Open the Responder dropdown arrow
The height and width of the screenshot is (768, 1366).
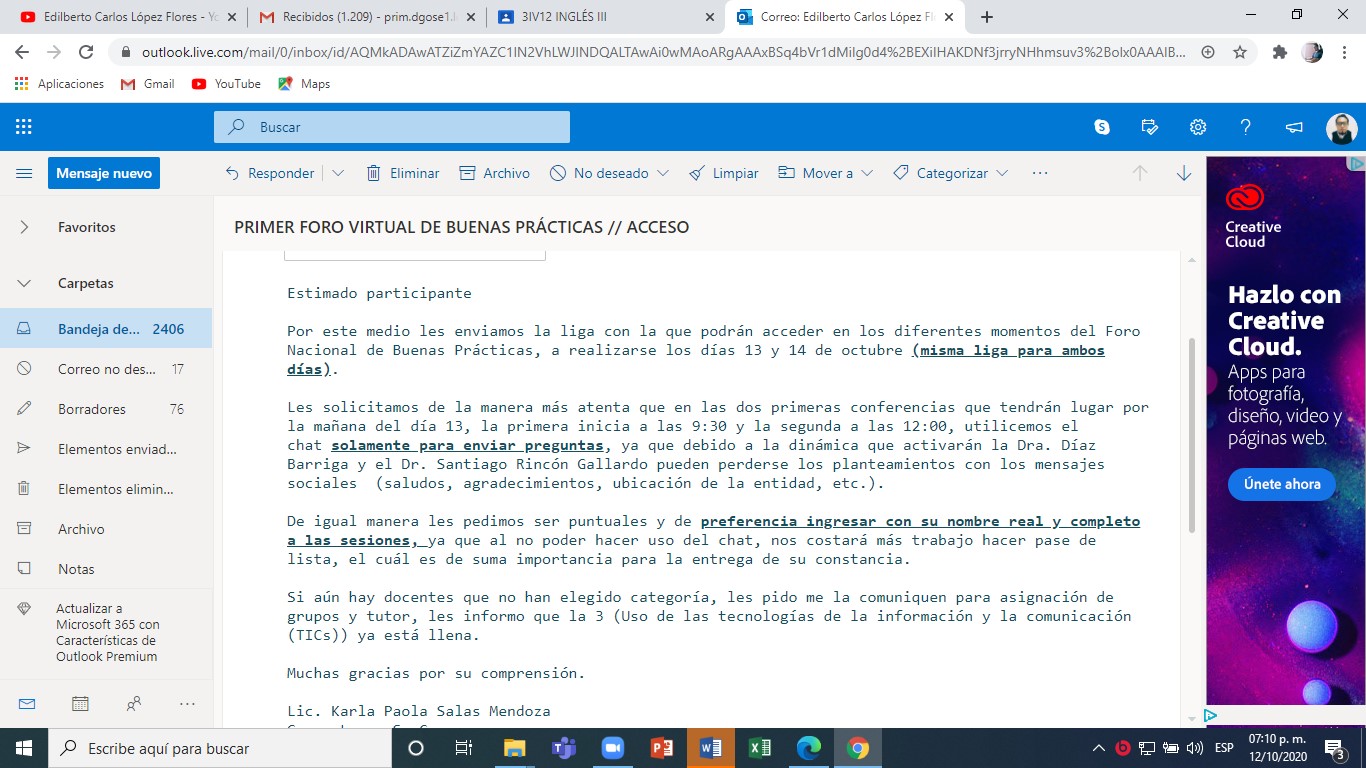point(338,173)
